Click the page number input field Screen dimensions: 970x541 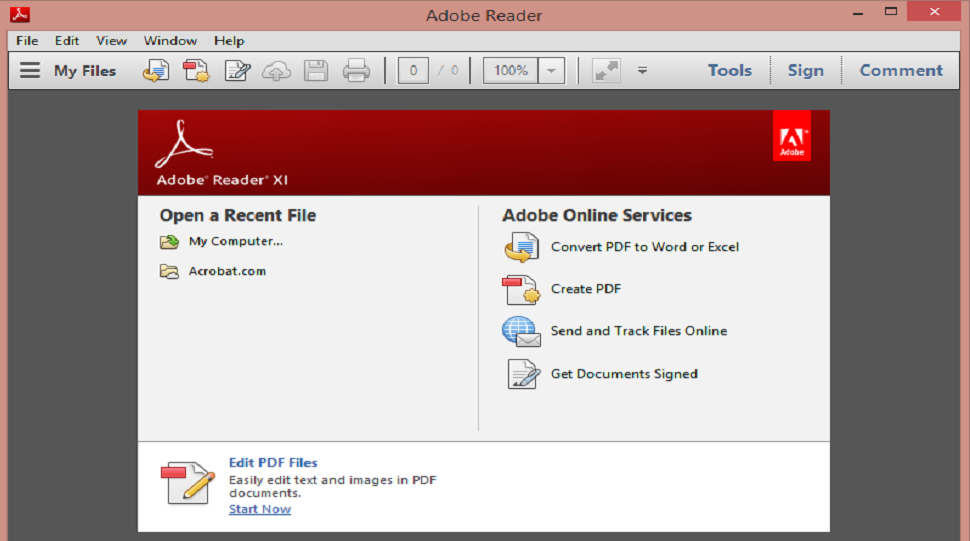[x=413, y=70]
